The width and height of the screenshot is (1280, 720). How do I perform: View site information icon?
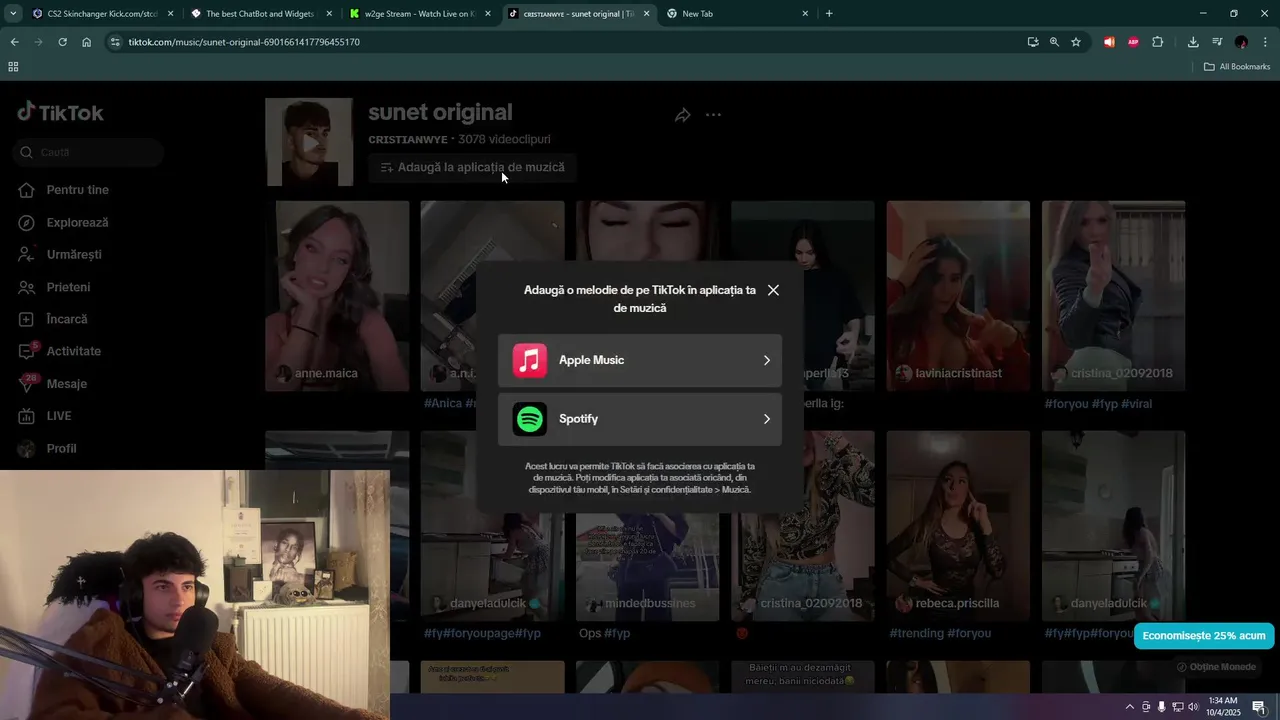(x=115, y=42)
